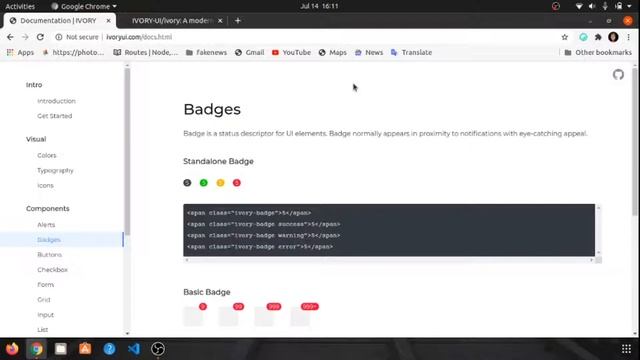Launch Visual Studio Code from dock

point(133,349)
